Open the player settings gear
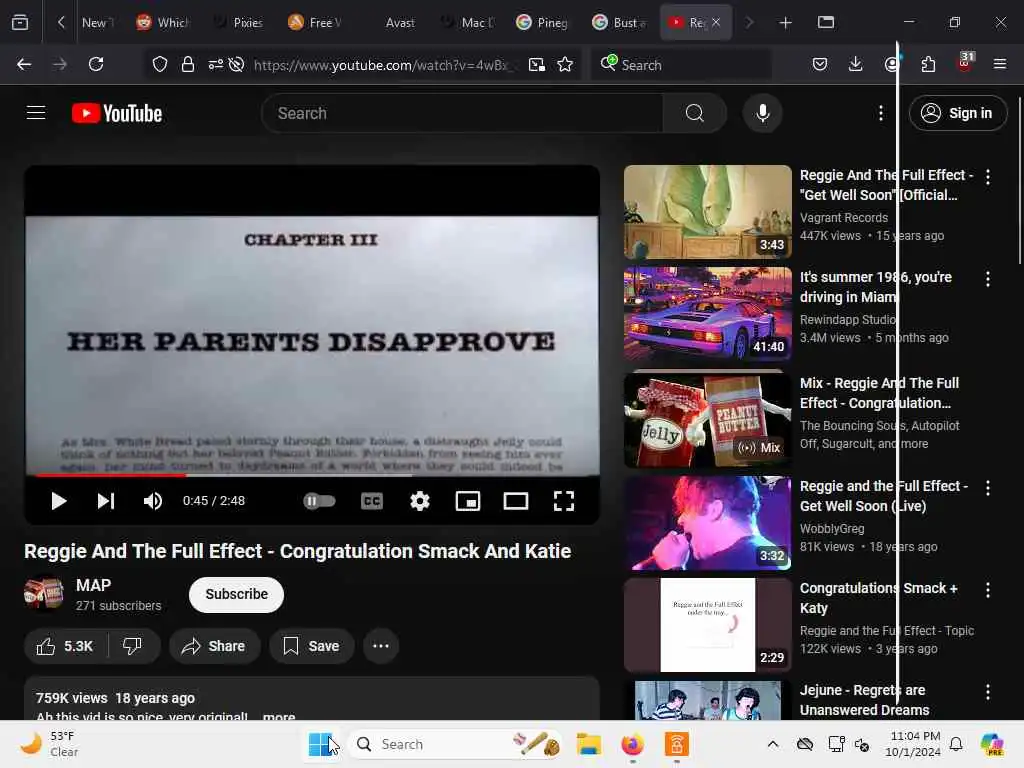Image resolution: width=1024 pixels, height=768 pixels. (x=420, y=501)
